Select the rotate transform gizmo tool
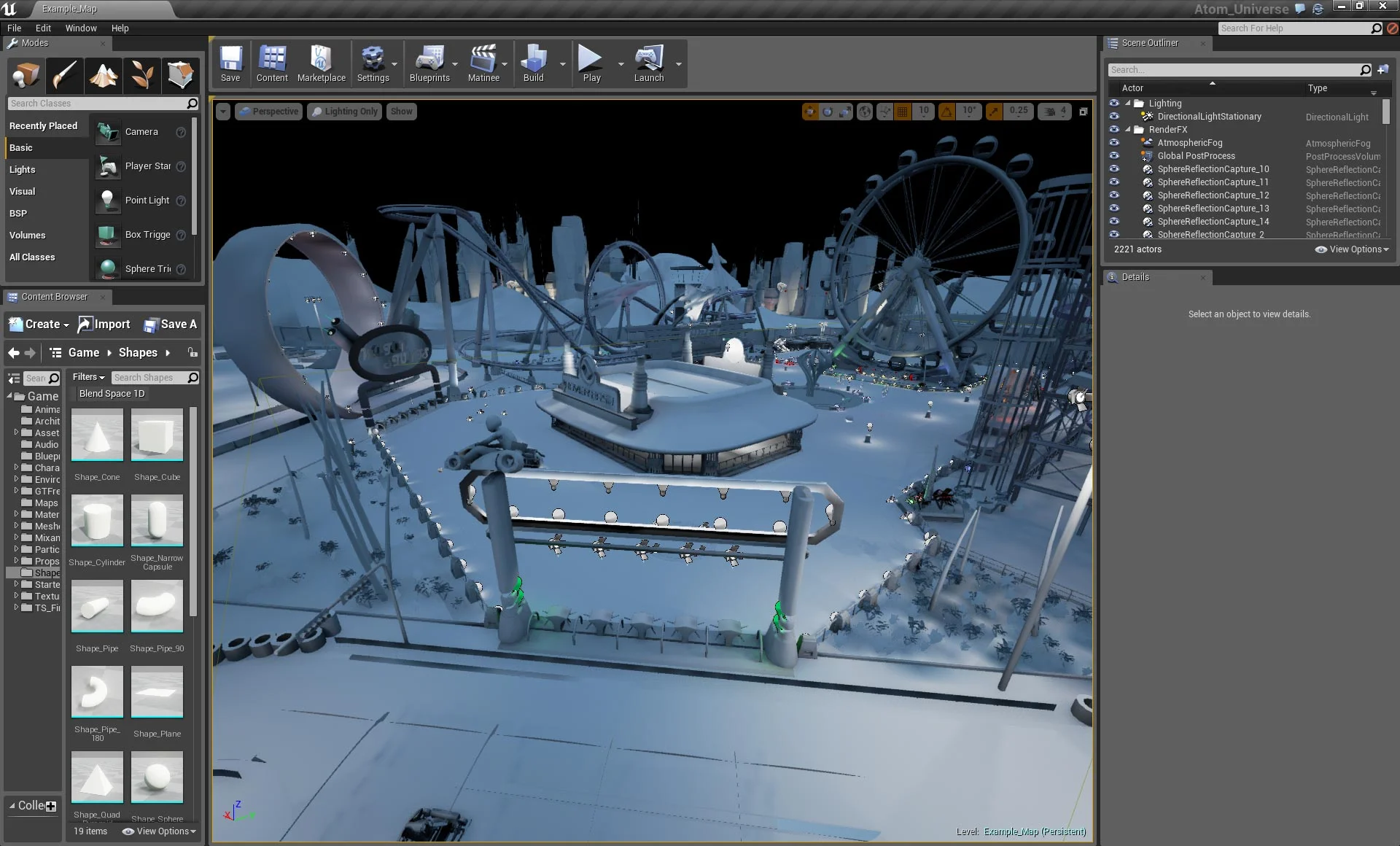The width and height of the screenshot is (1400, 846). point(828,112)
